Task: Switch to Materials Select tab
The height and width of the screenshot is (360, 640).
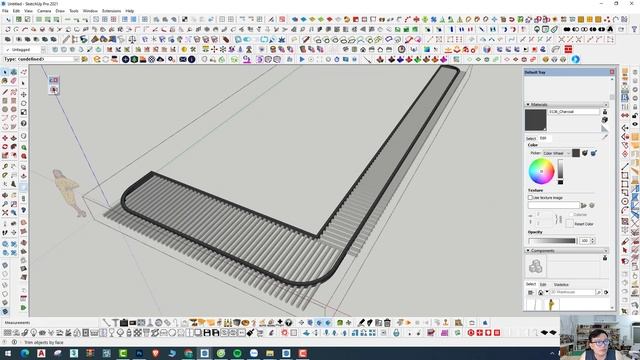Action: pos(531,139)
